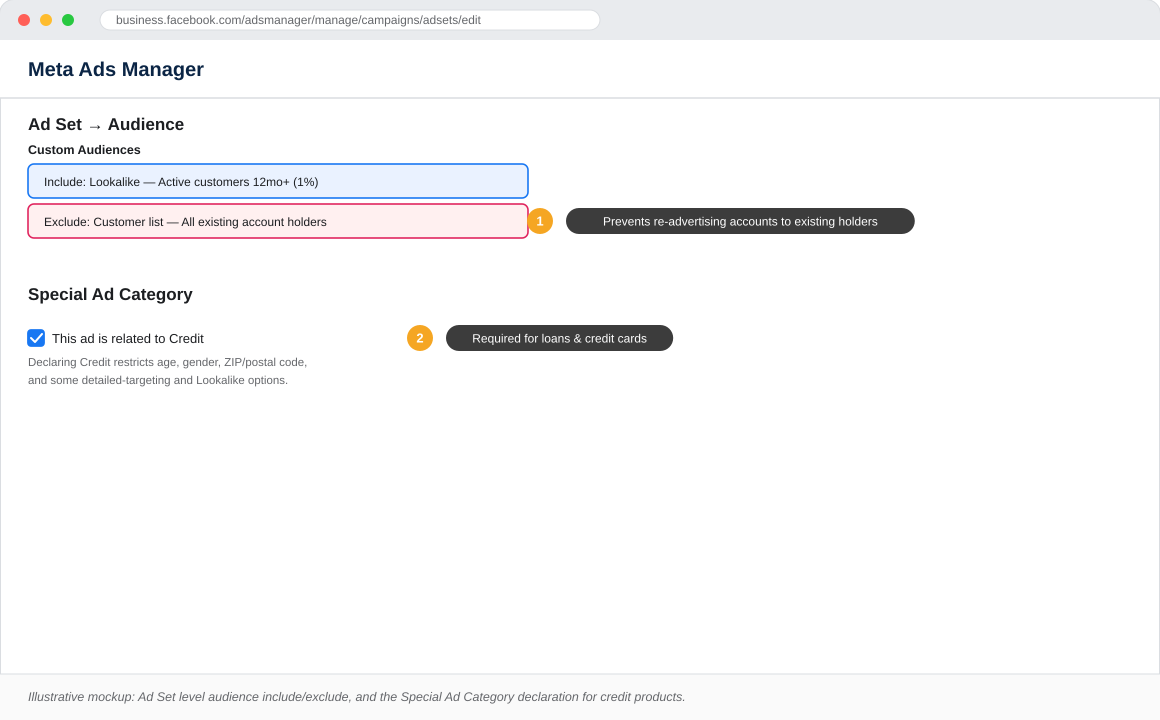Click the 'Declaring Credit restricts age' description text
Viewport: 1160px width, 720px height.
[167, 371]
